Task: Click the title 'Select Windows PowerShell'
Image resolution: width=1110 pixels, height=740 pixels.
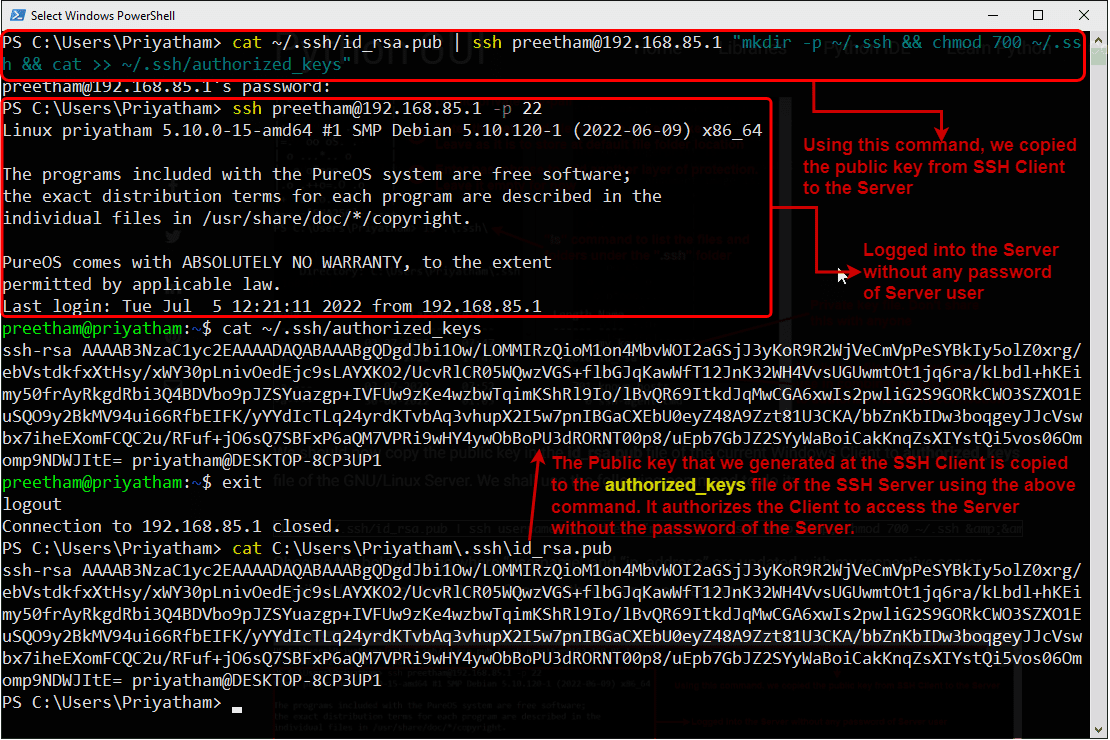Action: 105,15
